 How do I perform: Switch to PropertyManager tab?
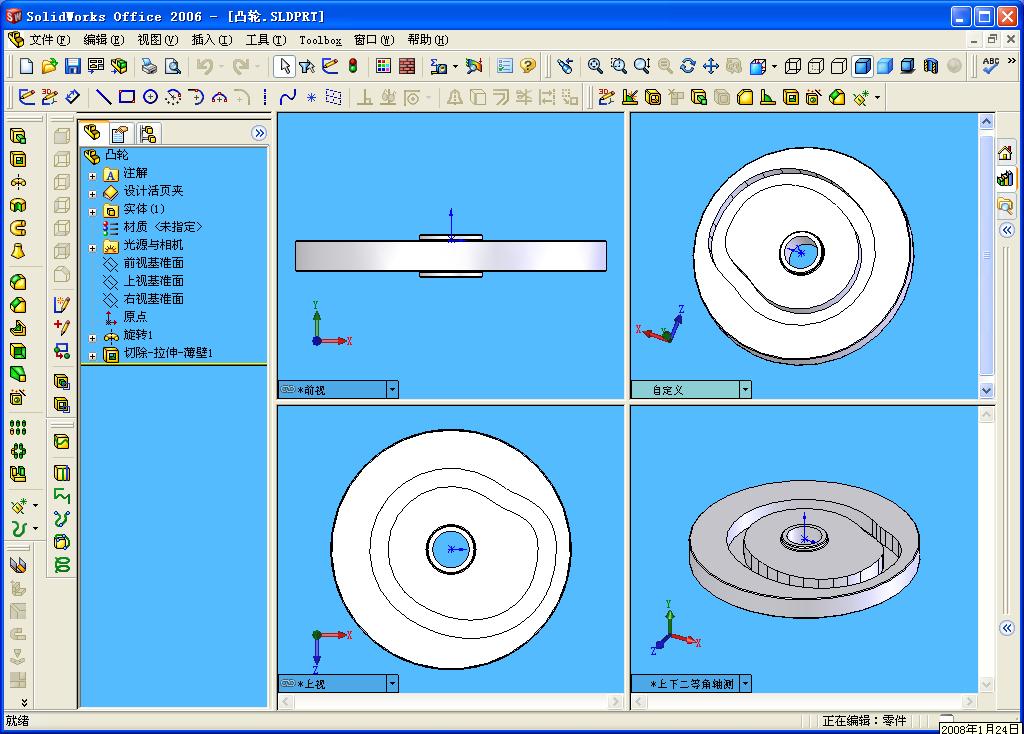[121, 134]
